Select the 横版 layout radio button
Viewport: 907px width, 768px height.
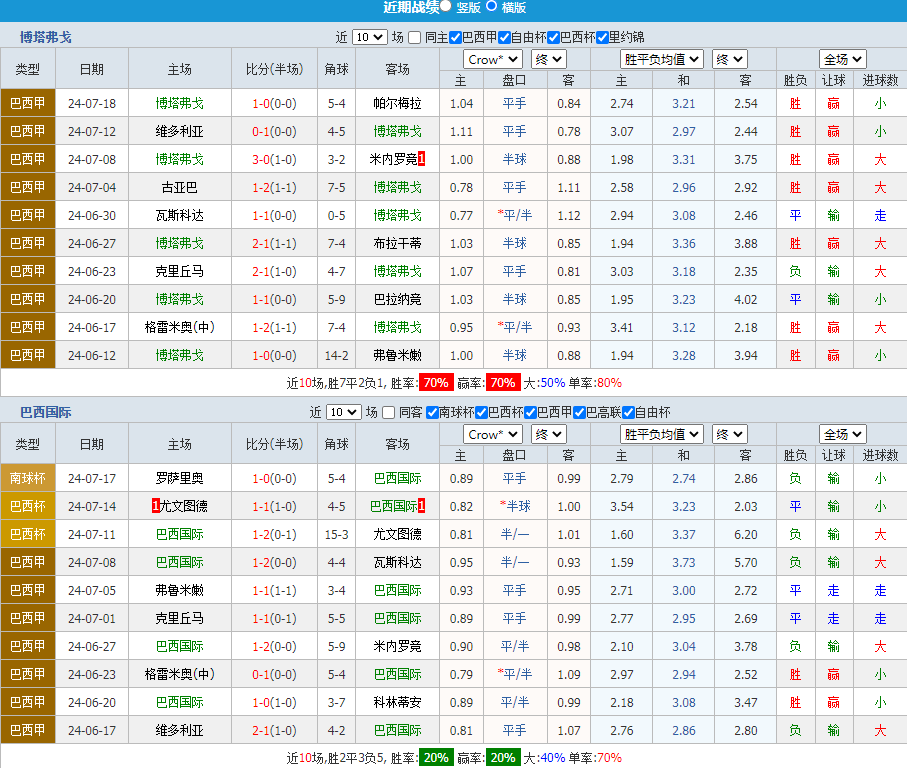pos(492,6)
